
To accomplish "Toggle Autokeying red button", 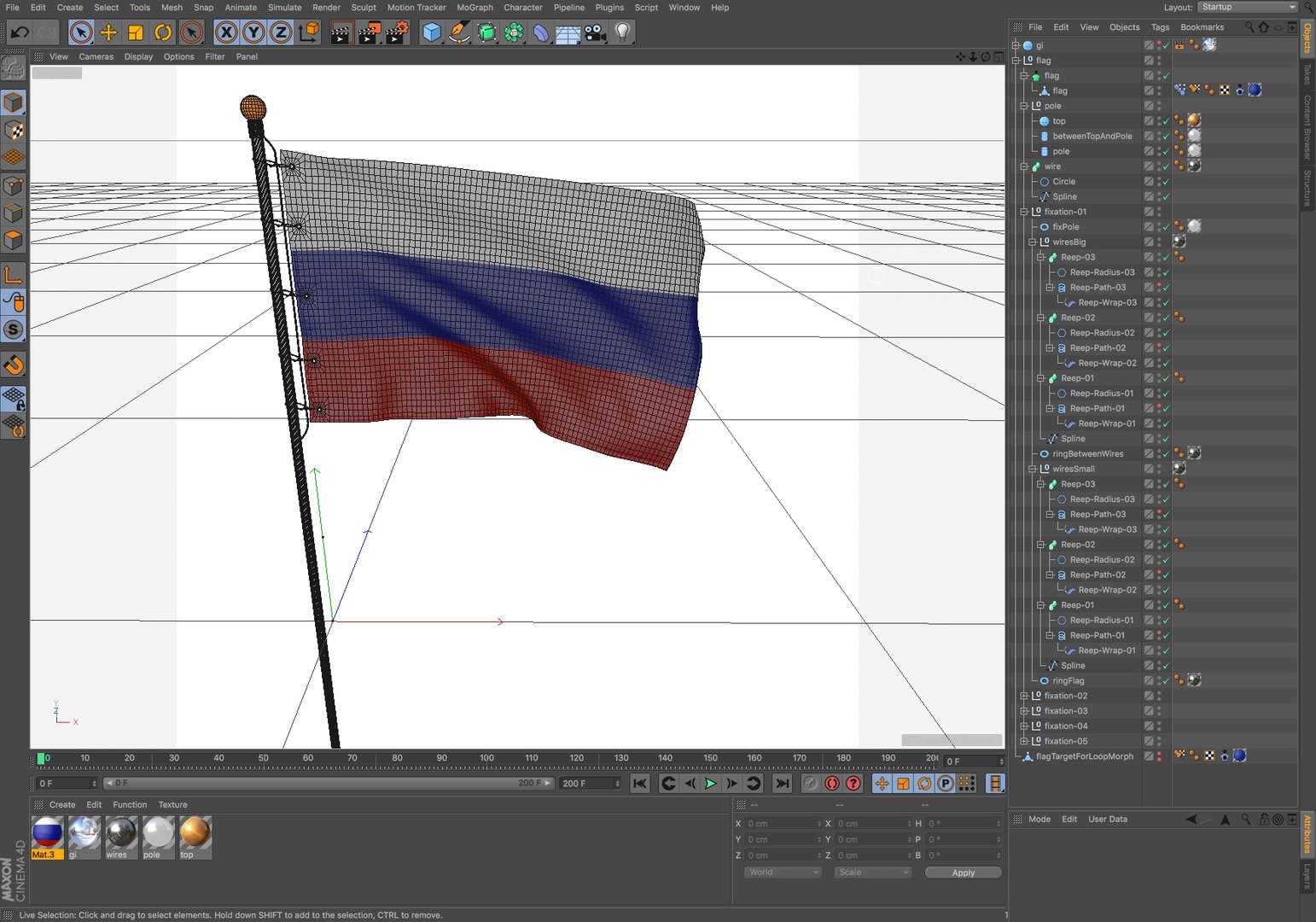I will coord(832,783).
